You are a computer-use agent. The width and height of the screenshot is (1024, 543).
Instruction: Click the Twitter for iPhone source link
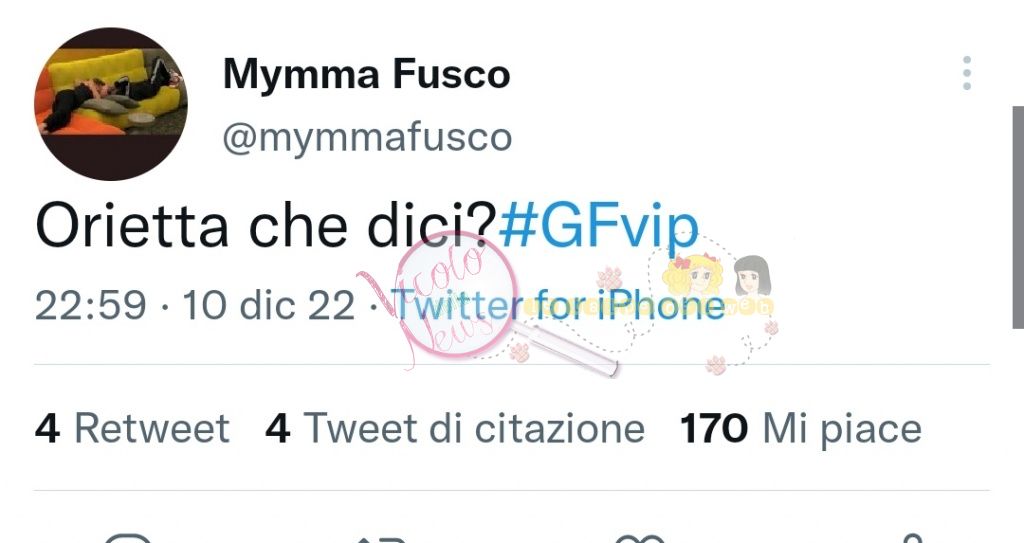[x=560, y=305]
